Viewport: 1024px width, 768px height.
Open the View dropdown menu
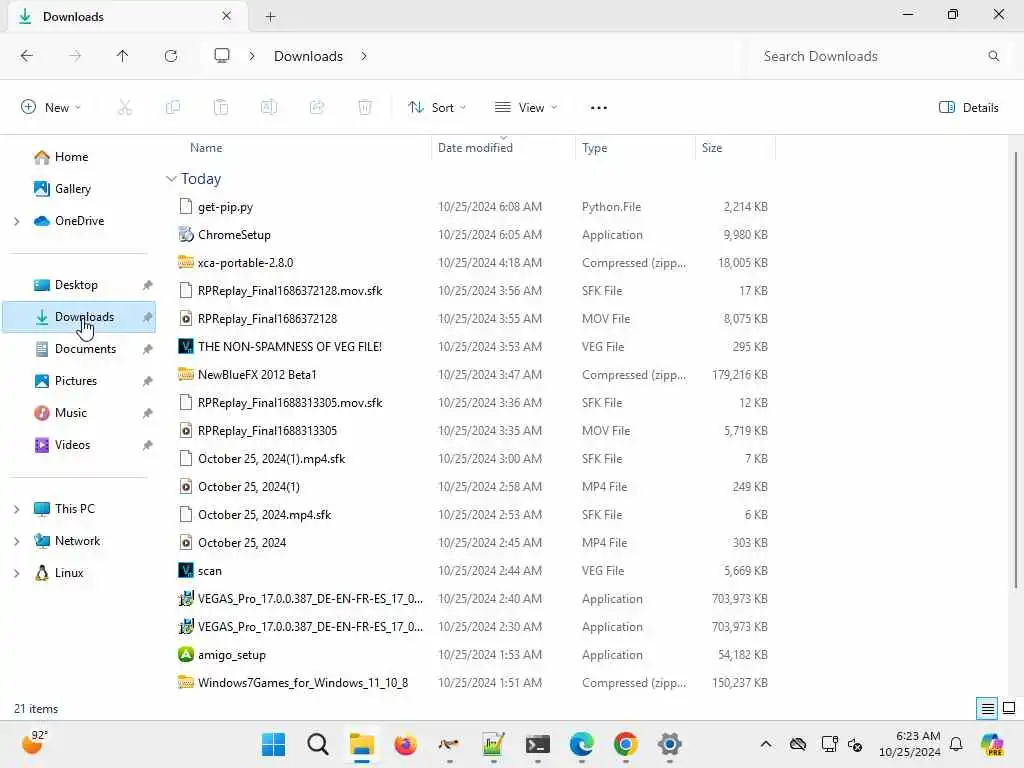(x=526, y=108)
